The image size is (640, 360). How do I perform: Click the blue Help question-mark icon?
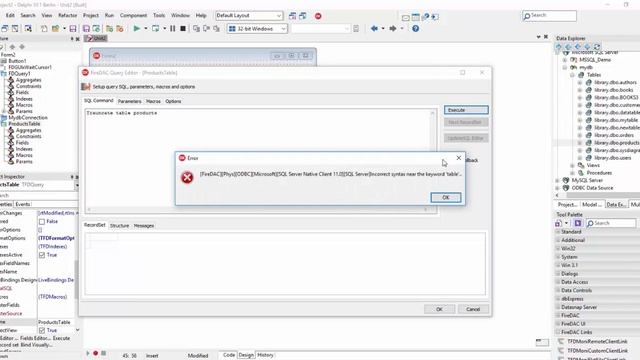416,29
